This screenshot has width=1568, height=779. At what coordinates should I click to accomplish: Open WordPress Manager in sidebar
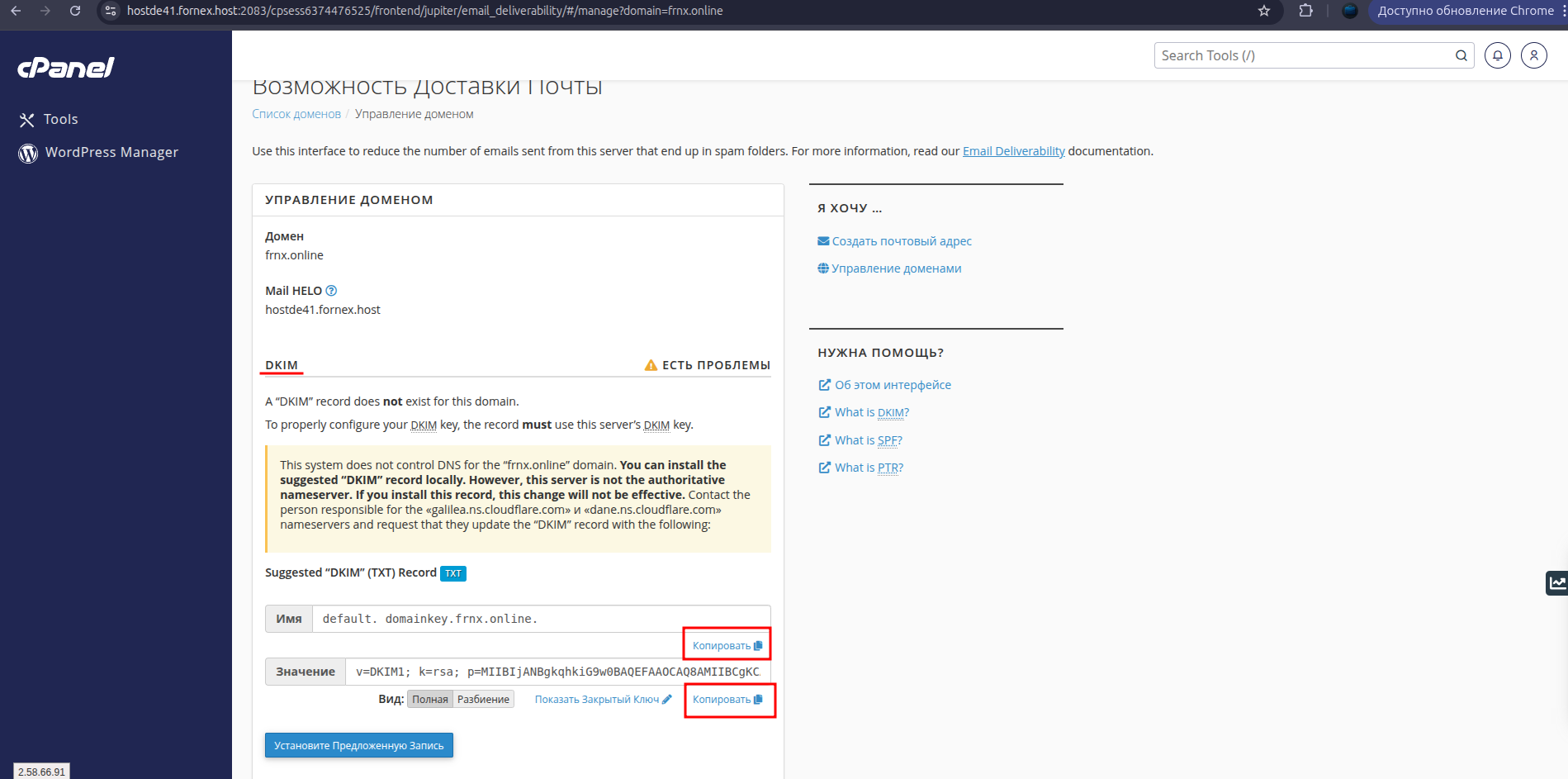click(x=111, y=153)
